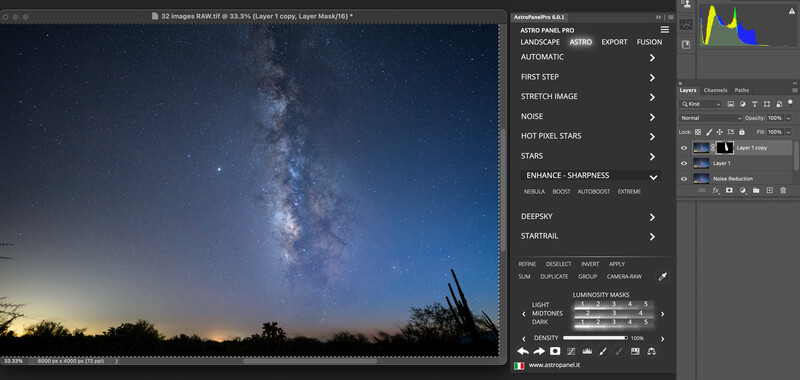Switch to the LANDSCAPE tab
Image resolution: width=800 pixels, height=380 pixels.
point(540,42)
